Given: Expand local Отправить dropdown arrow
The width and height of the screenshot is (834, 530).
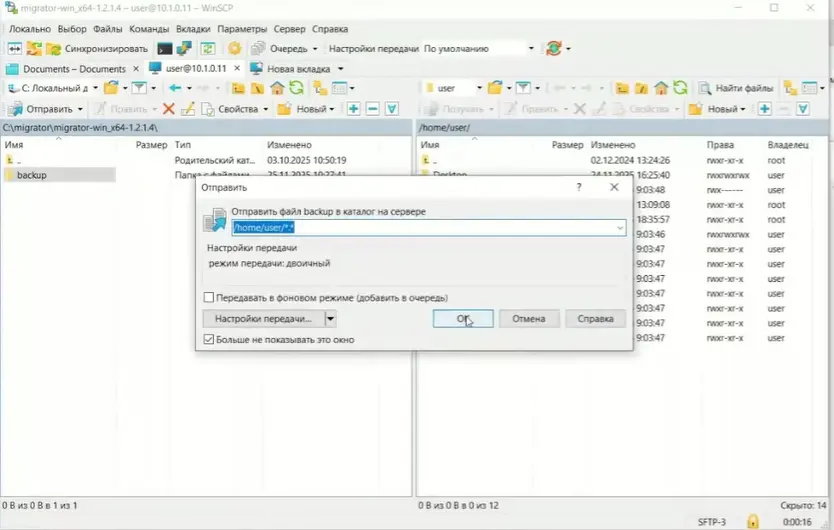Looking at the screenshot, I should pyautogui.click(x=80, y=109).
